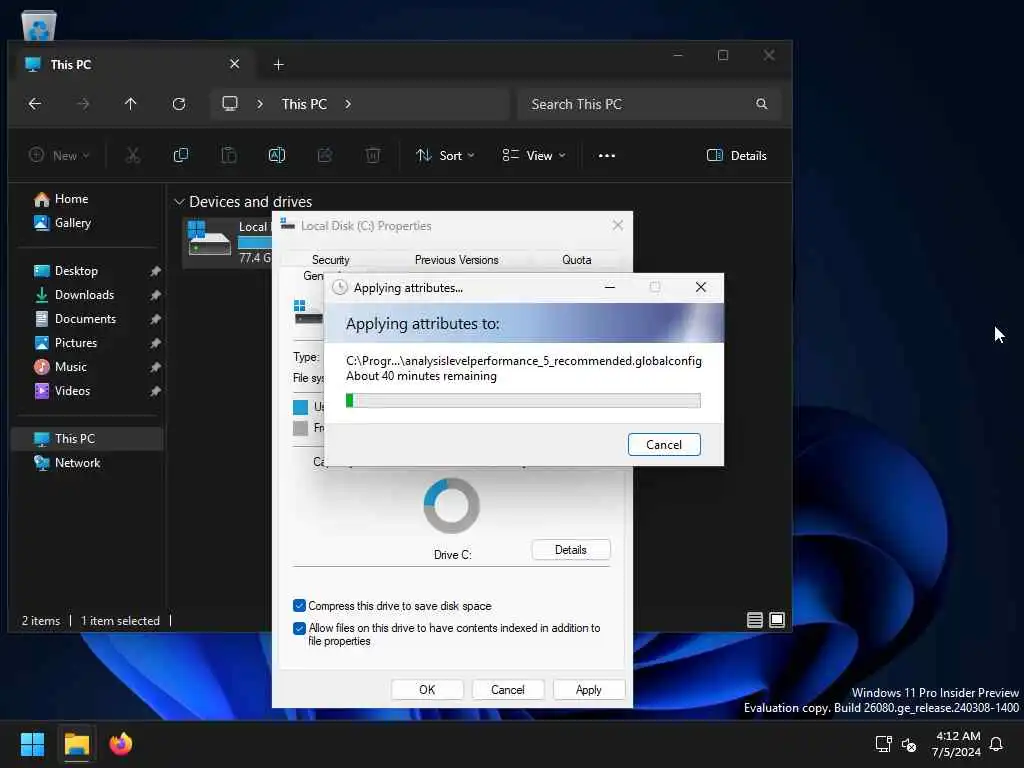This screenshot has width=1024, height=768.
Task: Switch to the Quota tab
Action: [577, 259]
